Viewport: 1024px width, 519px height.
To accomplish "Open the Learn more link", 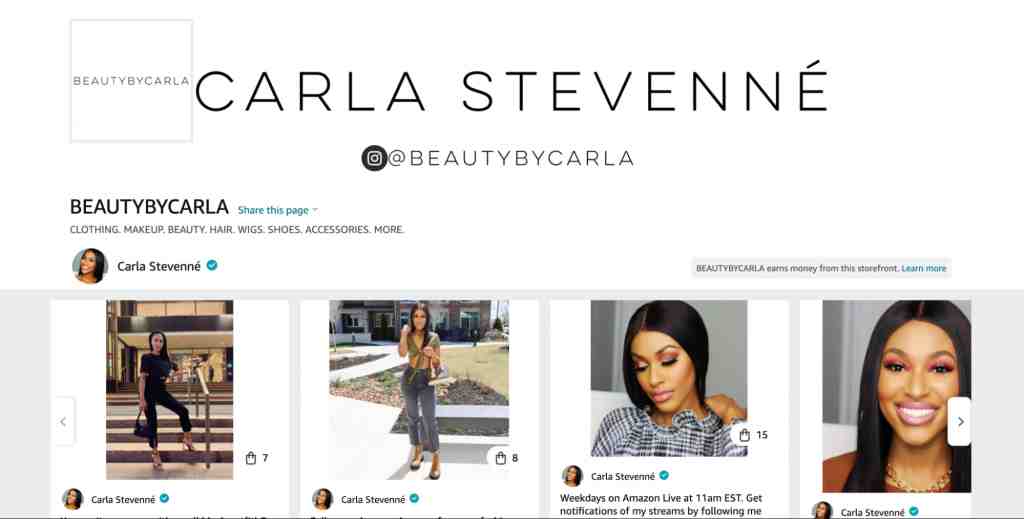I will coord(923,268).
